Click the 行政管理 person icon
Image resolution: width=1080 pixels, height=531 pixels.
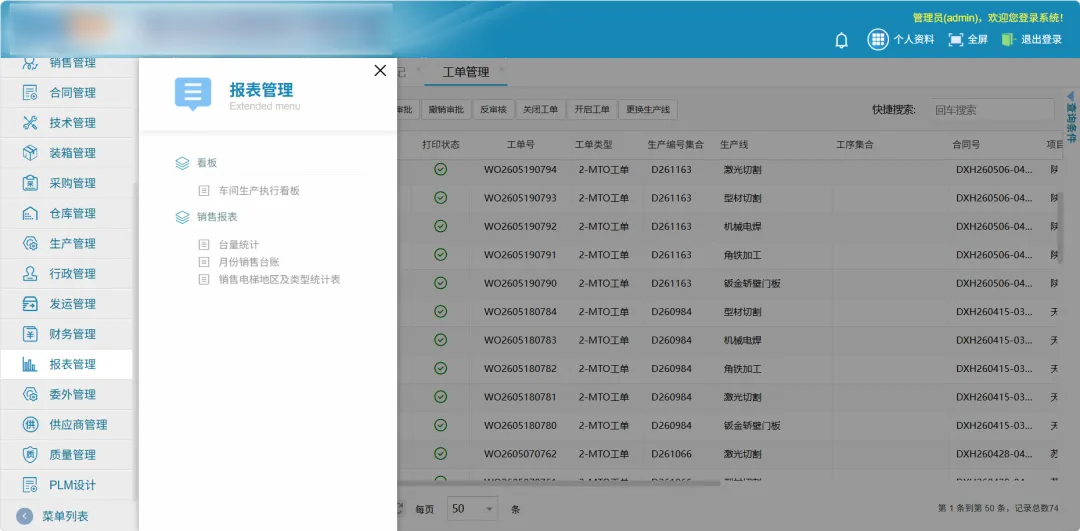click(30, 273)
